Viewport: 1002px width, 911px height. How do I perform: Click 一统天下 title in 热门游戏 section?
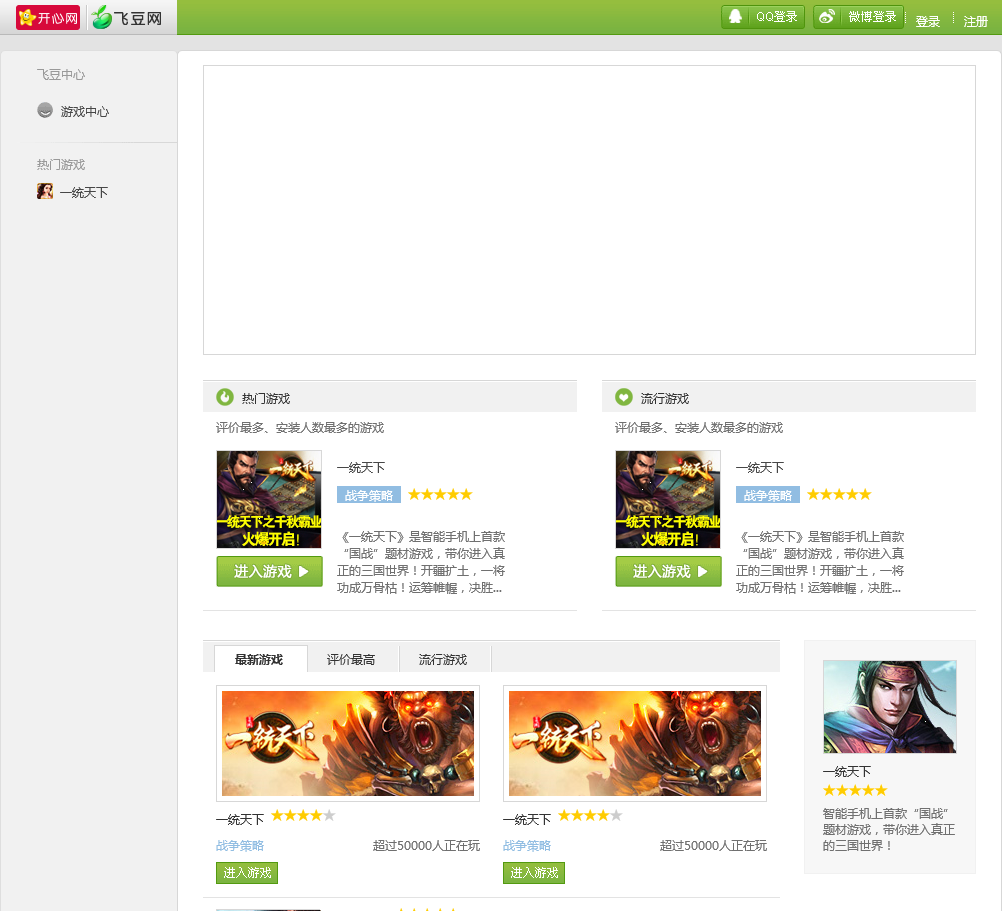(361, 468)
